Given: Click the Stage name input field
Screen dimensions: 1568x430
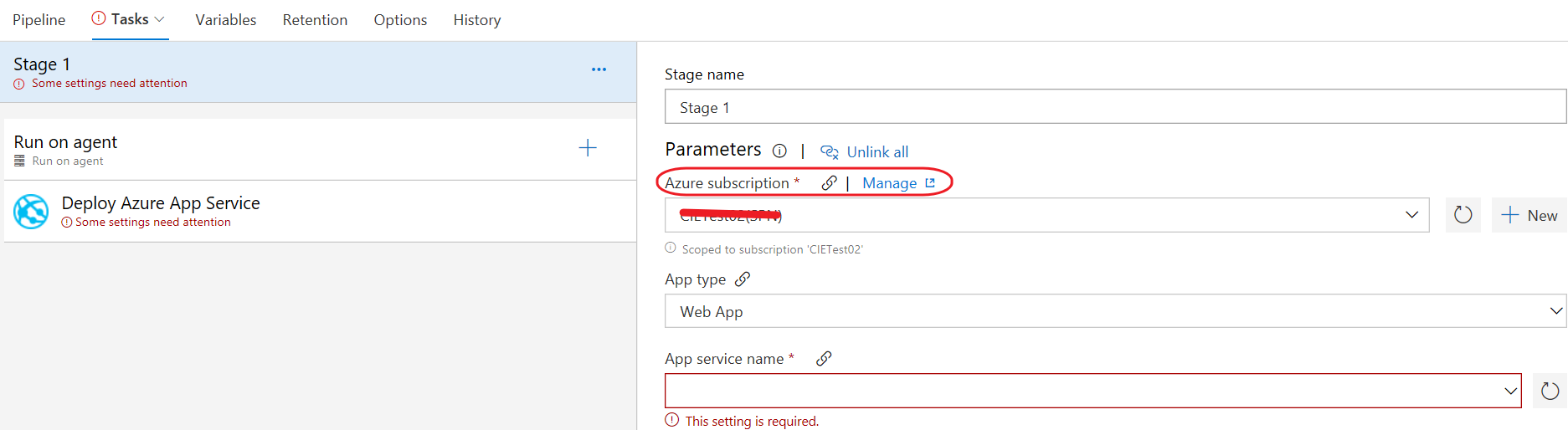Looking at the screenshot, I should click(x=1113, y=107).
